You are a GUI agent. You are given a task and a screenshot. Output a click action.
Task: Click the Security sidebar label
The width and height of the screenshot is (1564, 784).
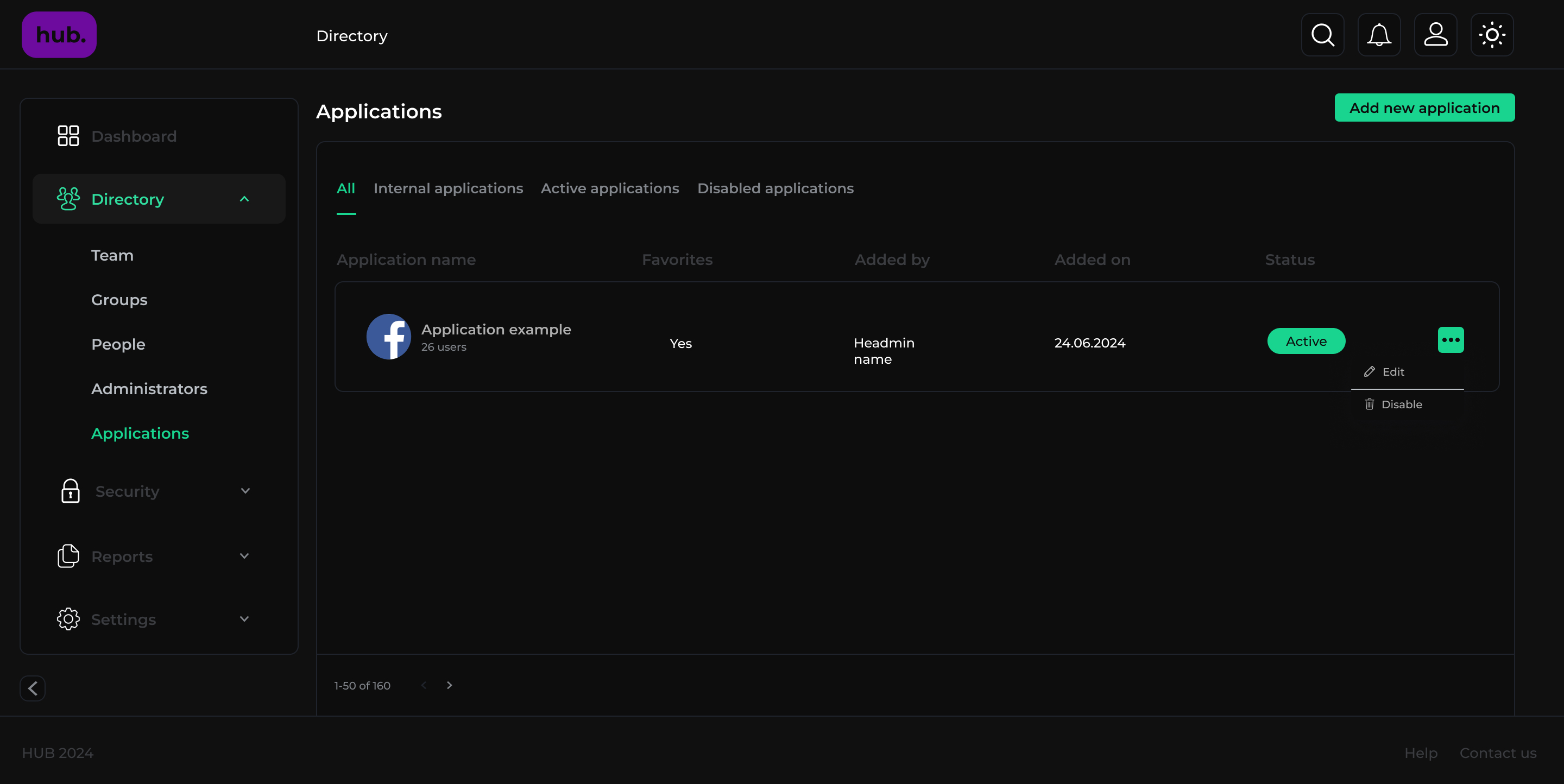128,491
